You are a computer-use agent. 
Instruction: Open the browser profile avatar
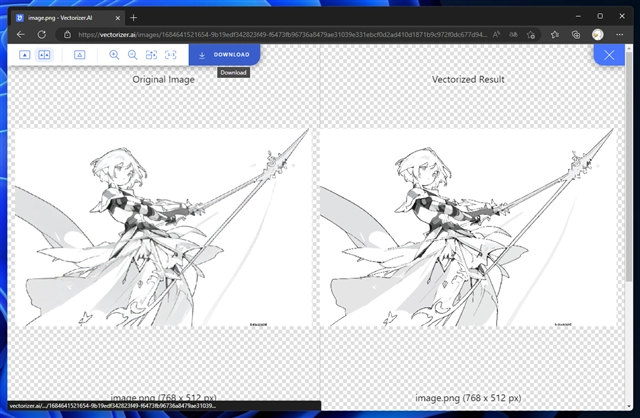[598, 35]
